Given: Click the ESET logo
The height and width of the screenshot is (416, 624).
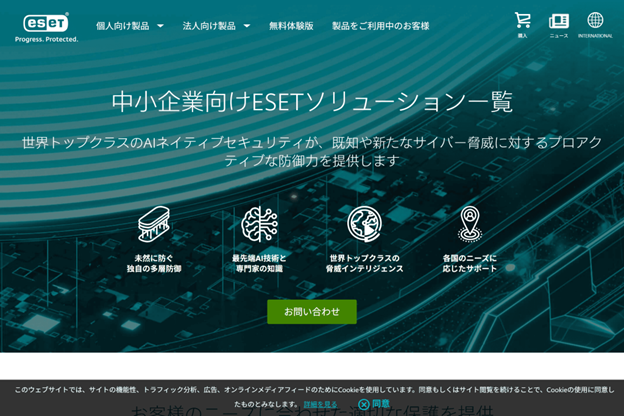Looking at the screenshot, I should pos(46,23).
